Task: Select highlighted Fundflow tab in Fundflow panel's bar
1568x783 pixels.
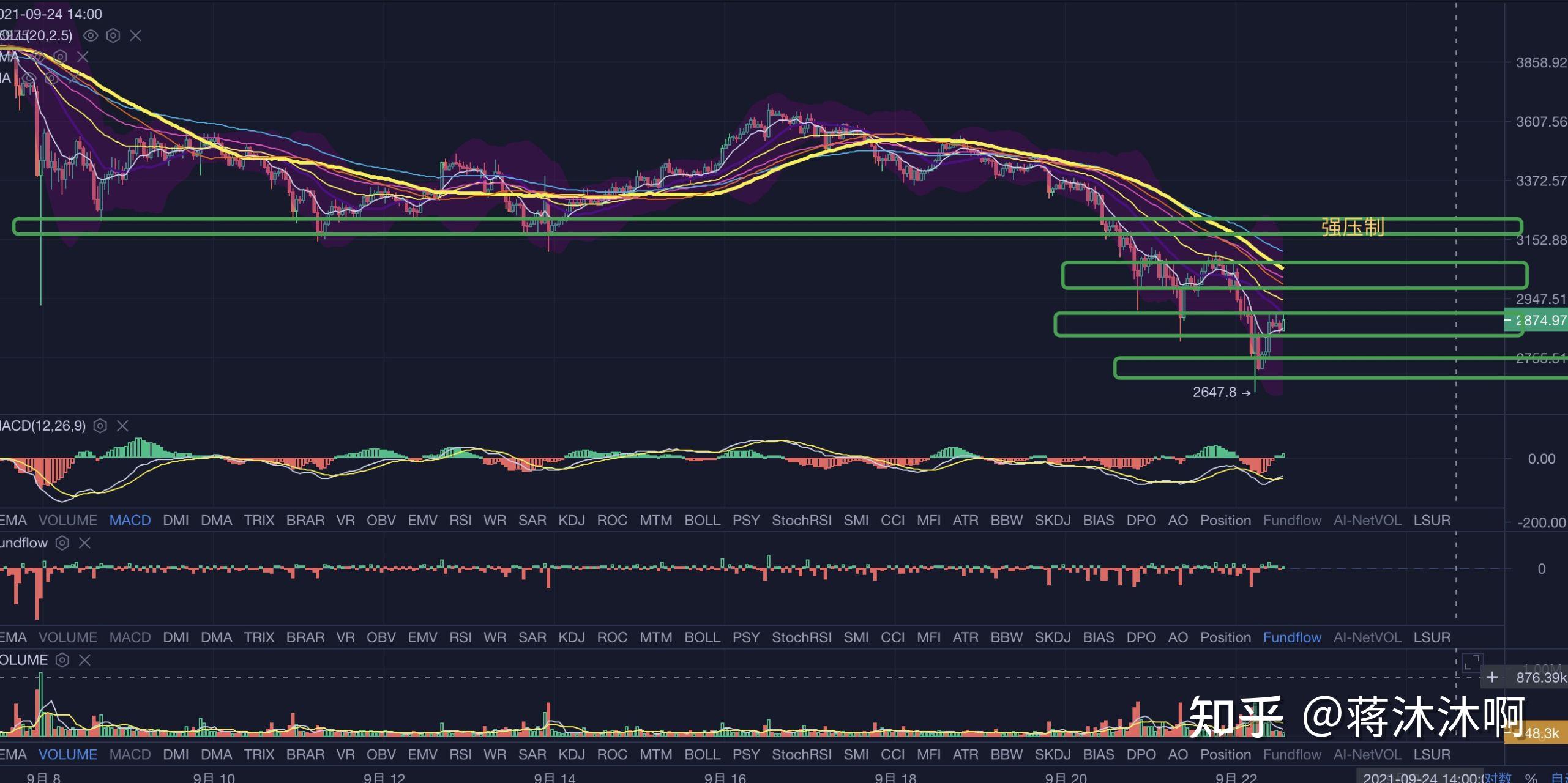Action: coord(1292,637)
